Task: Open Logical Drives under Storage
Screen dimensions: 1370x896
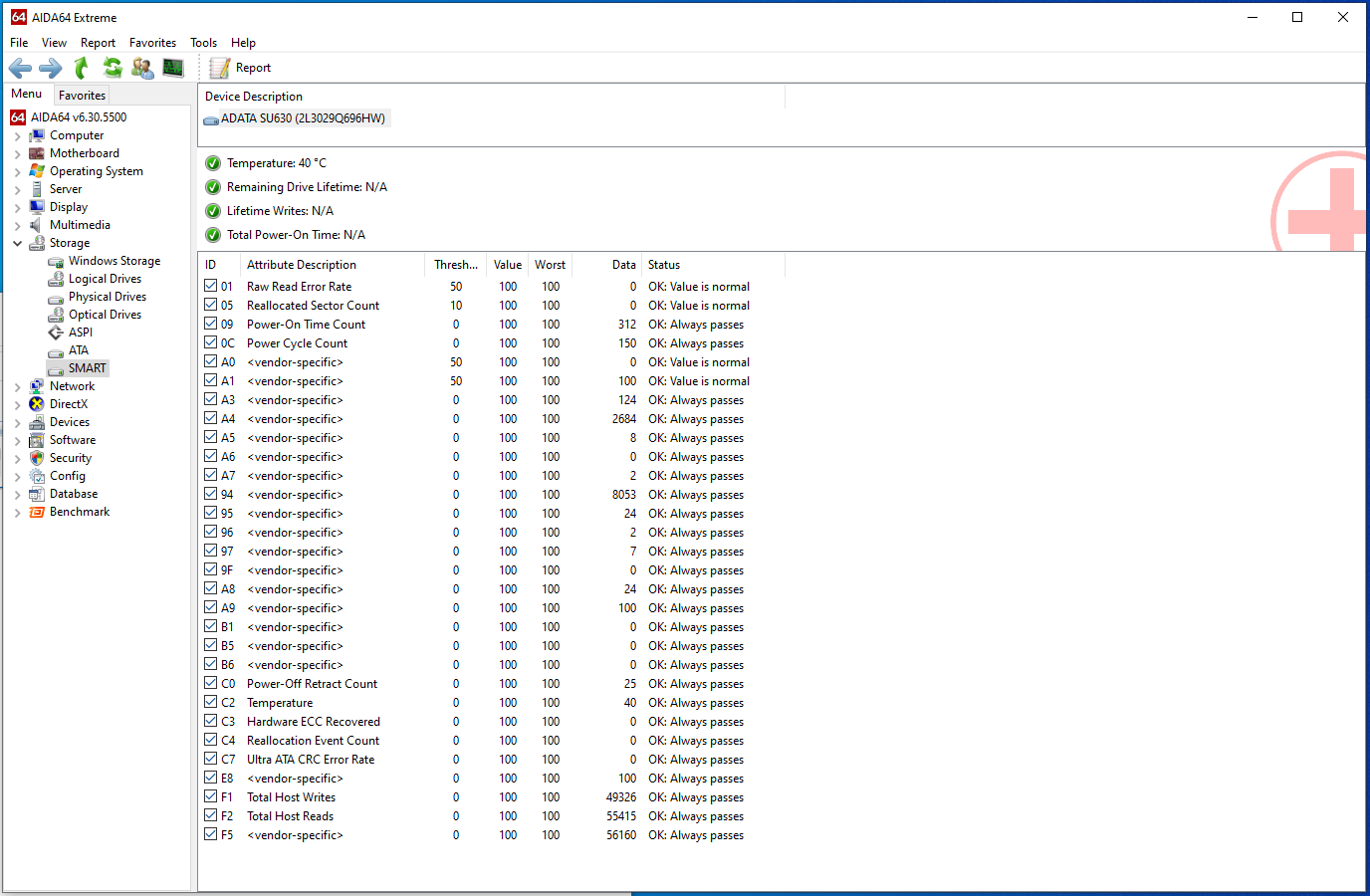Action: click(105, 279)
